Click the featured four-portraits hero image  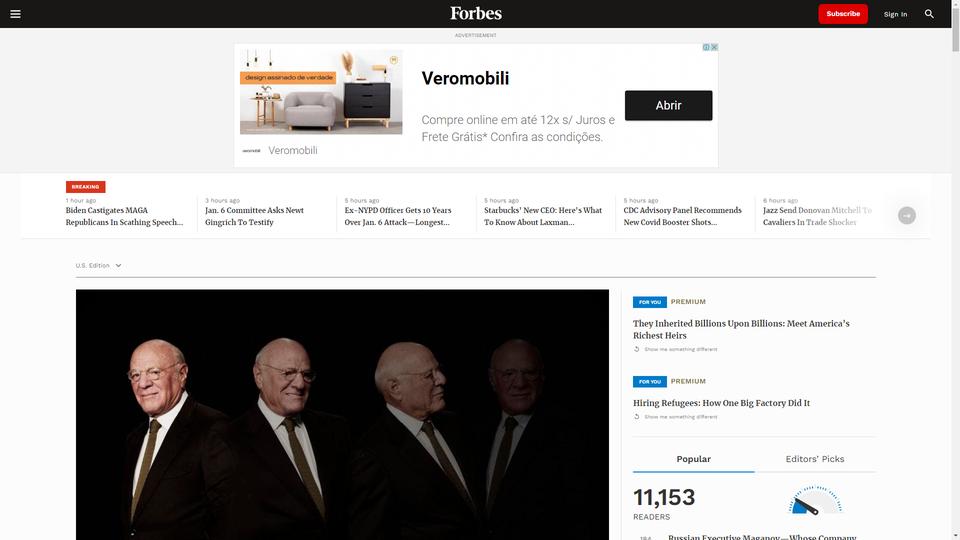[342, 414]
